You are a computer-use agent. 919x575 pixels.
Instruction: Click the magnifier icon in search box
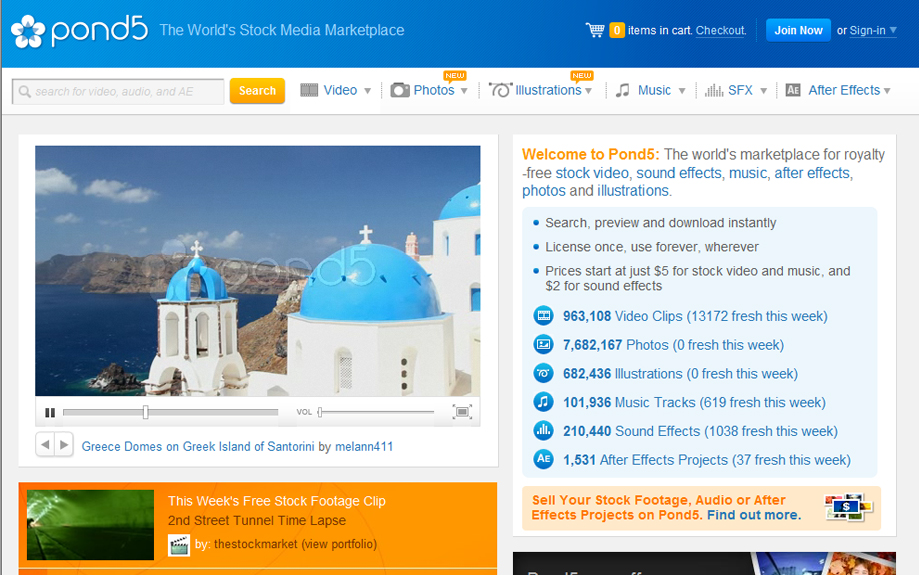click(x=25, y=92)
